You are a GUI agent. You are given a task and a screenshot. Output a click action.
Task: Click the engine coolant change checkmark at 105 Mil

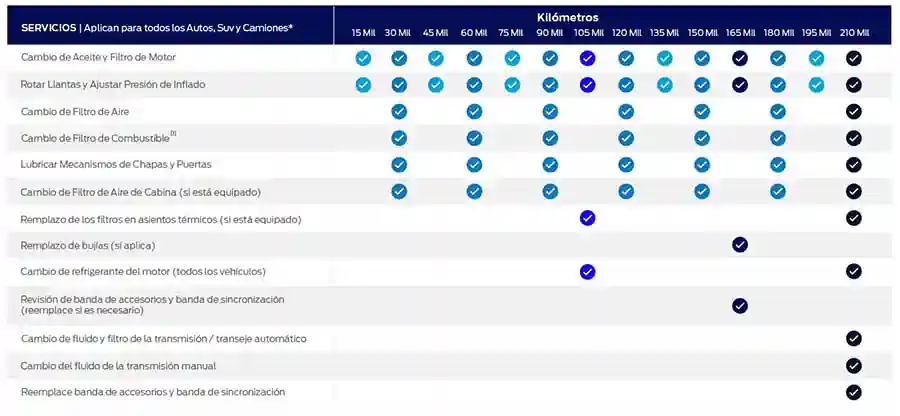point(588,271)
